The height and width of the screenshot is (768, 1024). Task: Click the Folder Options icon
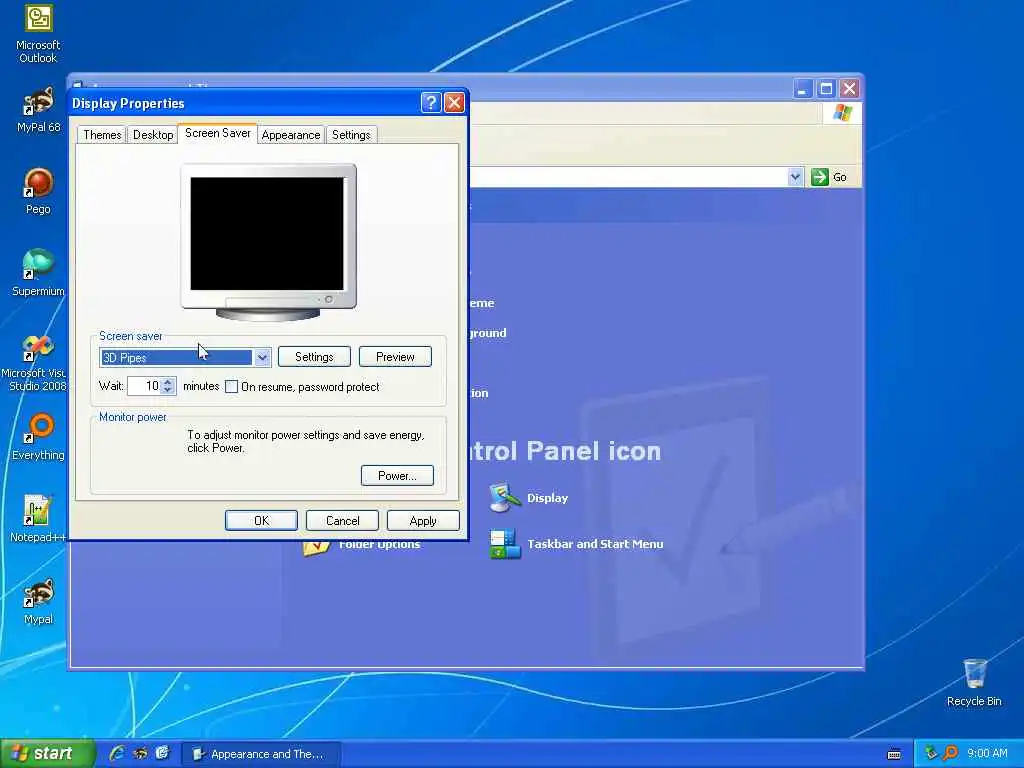pos(316,547)
